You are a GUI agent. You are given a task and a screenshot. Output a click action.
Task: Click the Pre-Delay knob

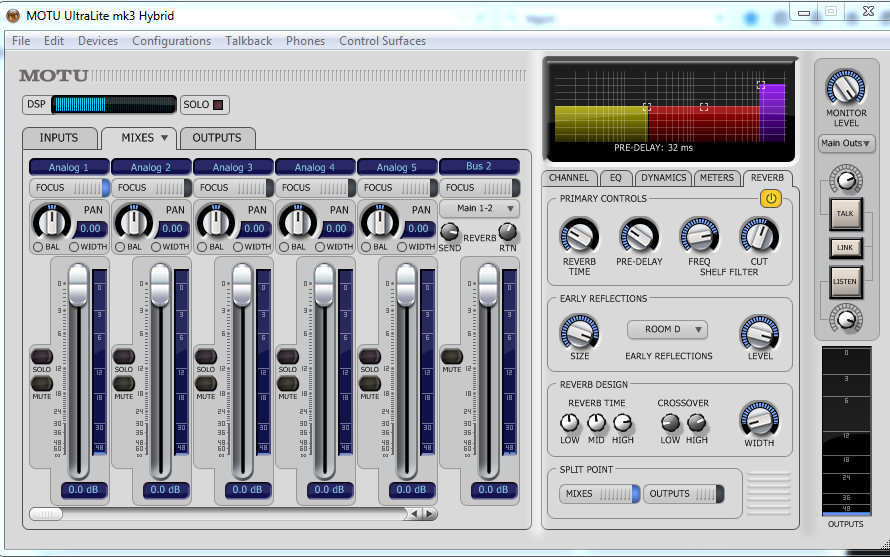(x=639, y=236)
